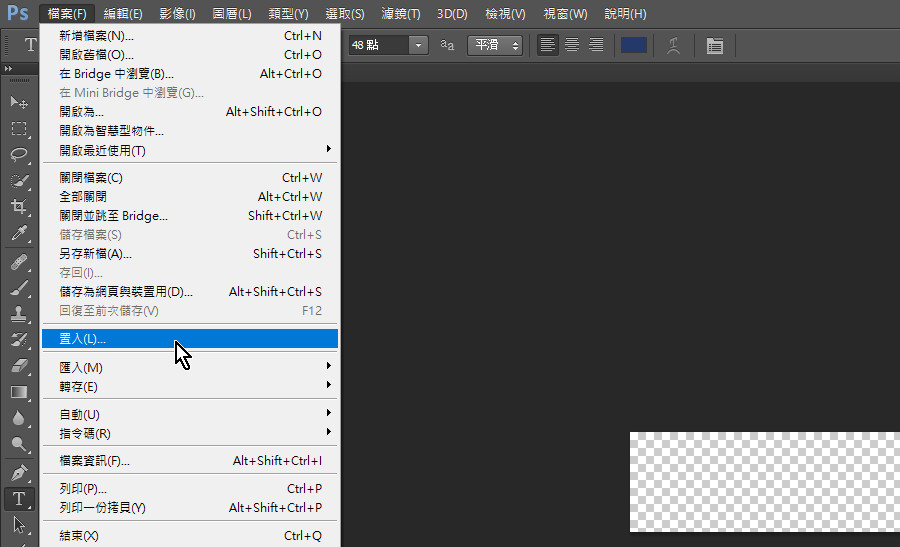The width and height of the screenshot is (900, 547).
Task: Open the anti-aliasing 平滑 dropdown
Action: coord(495,45)
